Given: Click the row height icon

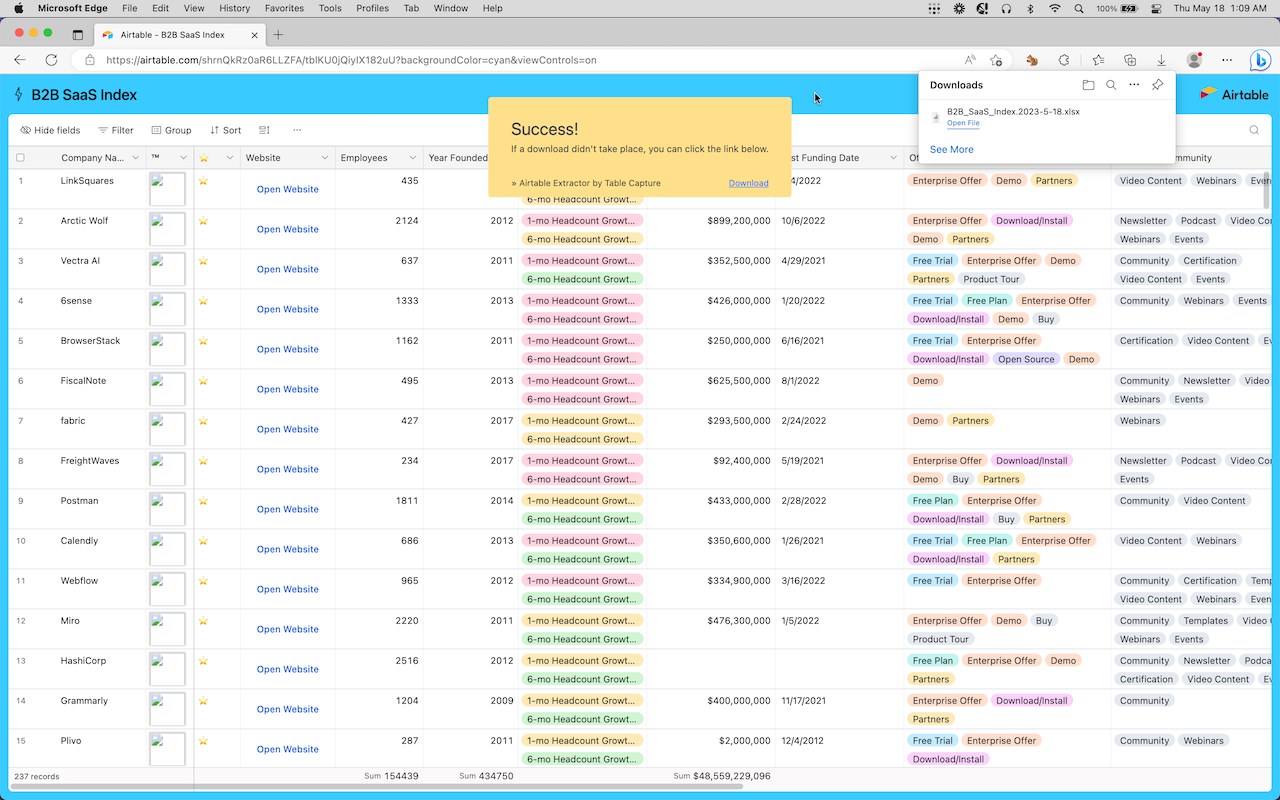Looking at the screenshot, I should (x=265, y=130).
